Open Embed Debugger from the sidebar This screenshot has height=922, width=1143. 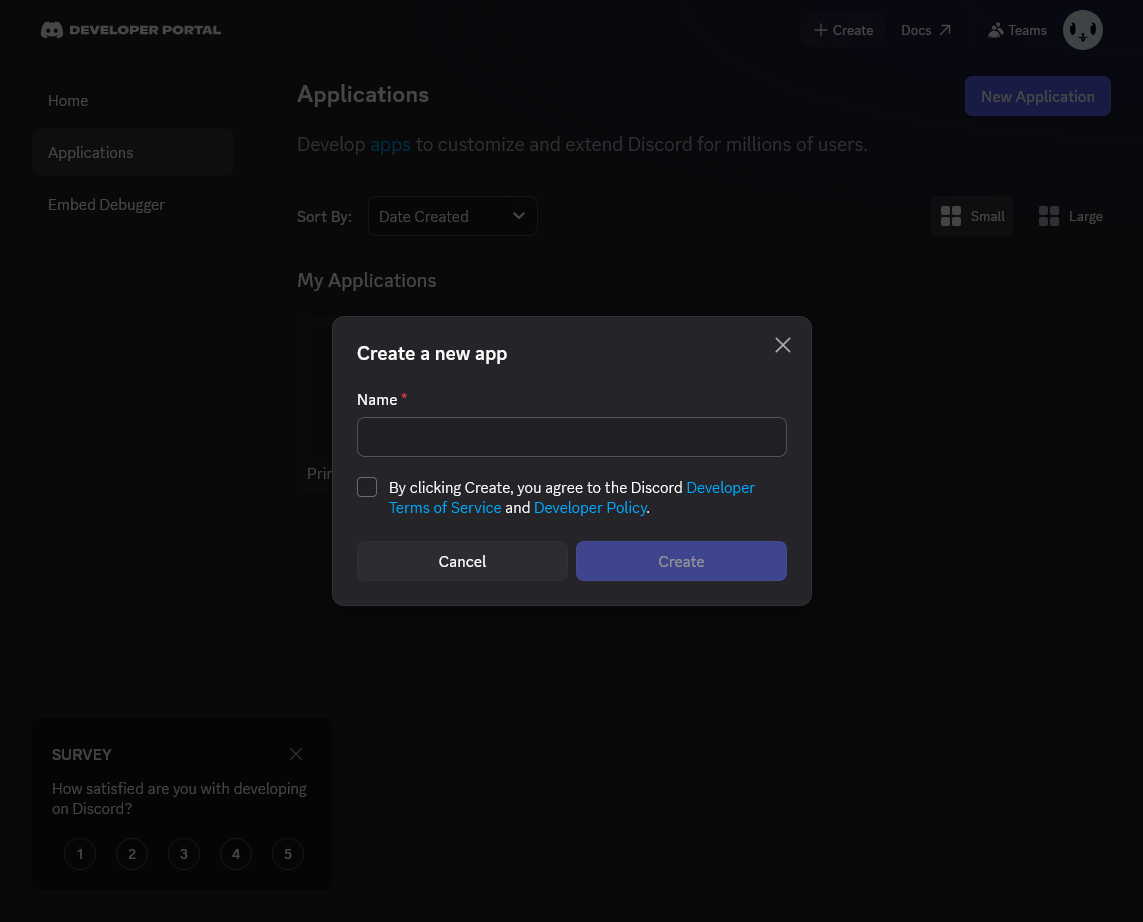(x=106, y=205)
